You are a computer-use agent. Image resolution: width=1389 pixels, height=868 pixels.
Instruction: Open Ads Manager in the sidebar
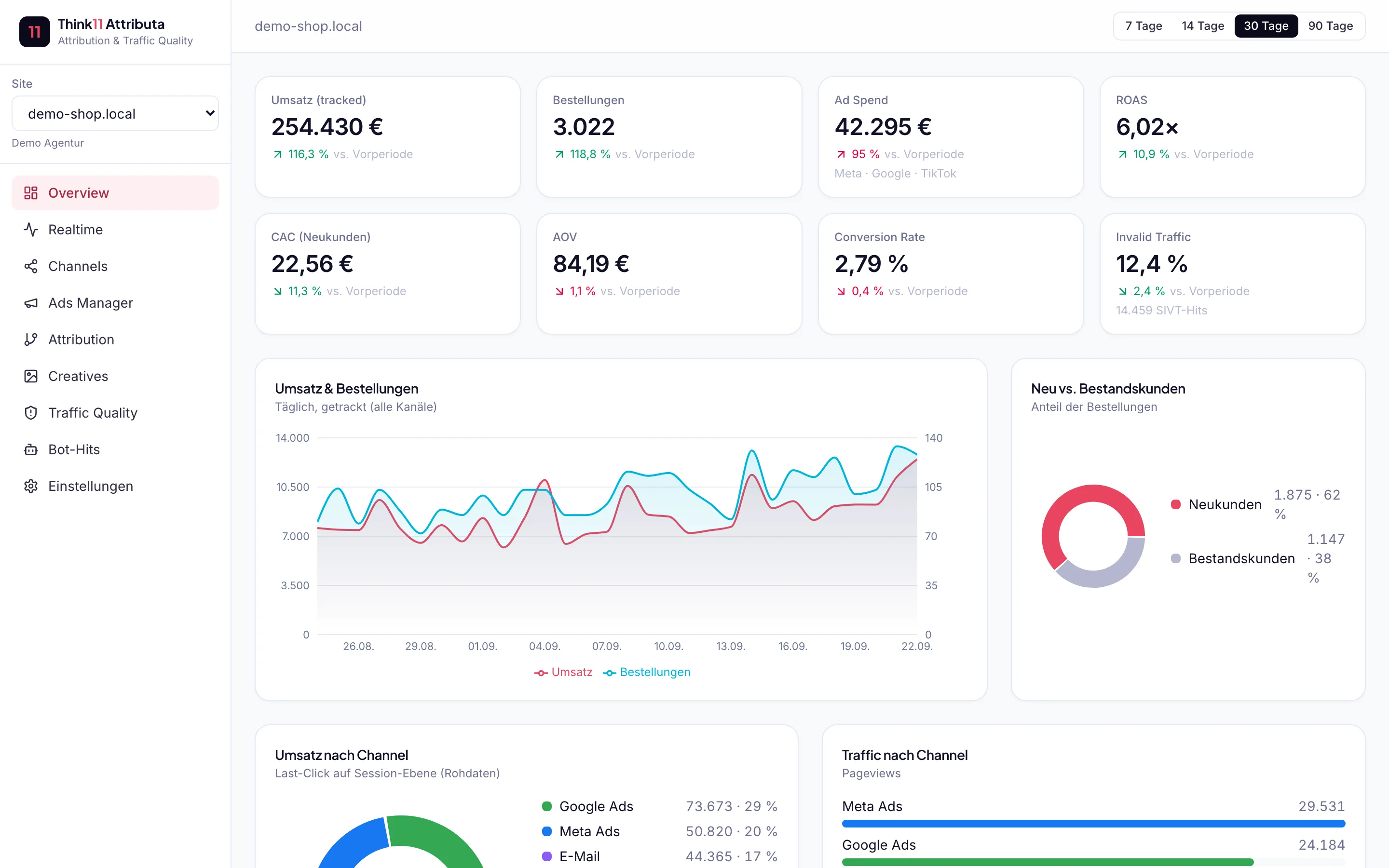(x=115, y=303)
